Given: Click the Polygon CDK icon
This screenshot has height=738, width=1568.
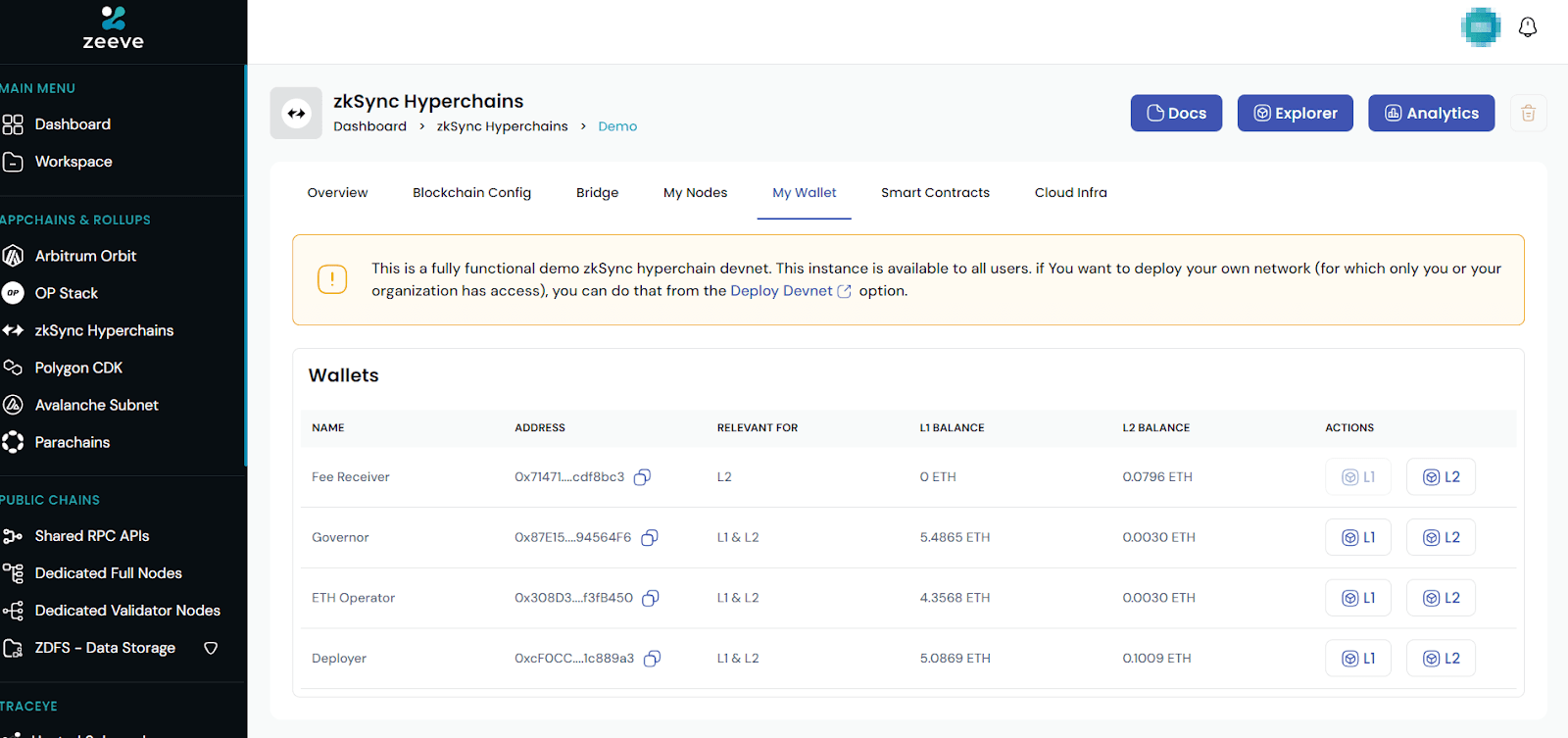Looking at the screenshot, I should [13, 368].
